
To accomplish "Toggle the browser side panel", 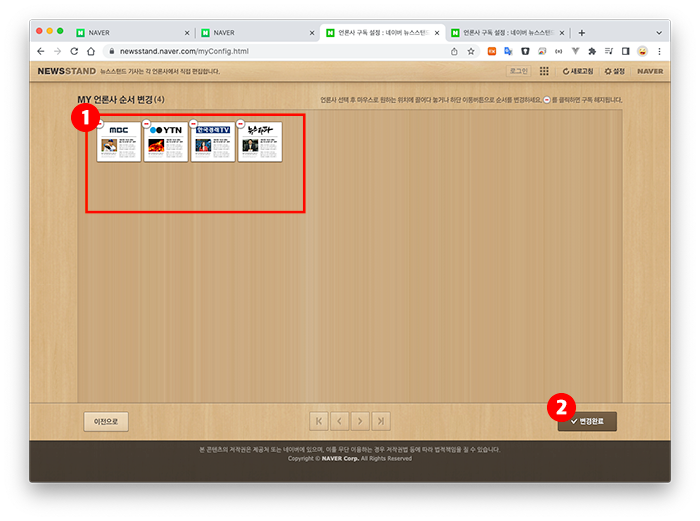I will point(625,51).
